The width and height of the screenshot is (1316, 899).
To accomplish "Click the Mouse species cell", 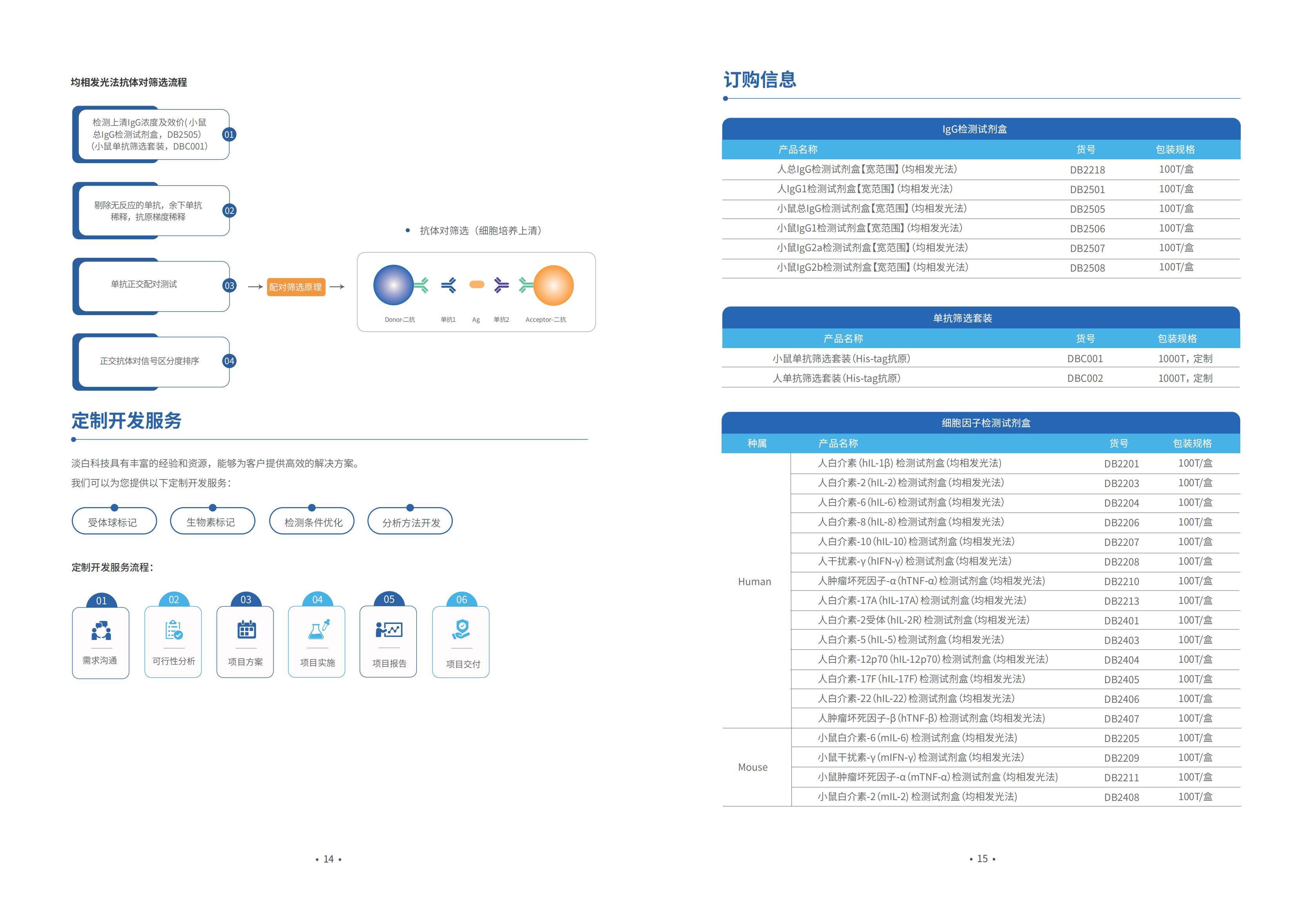I will tap(753, 767).
